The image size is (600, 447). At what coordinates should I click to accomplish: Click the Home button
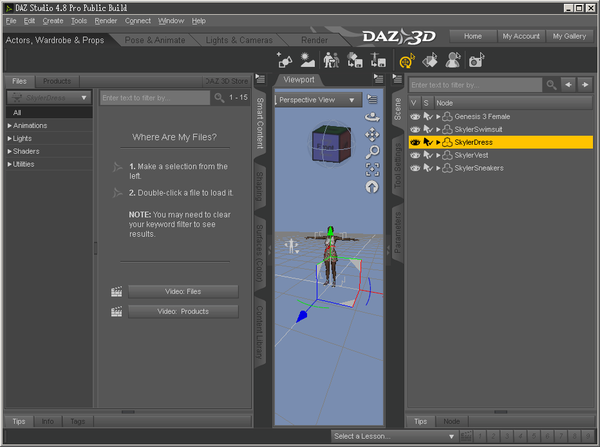click(473, 36)
